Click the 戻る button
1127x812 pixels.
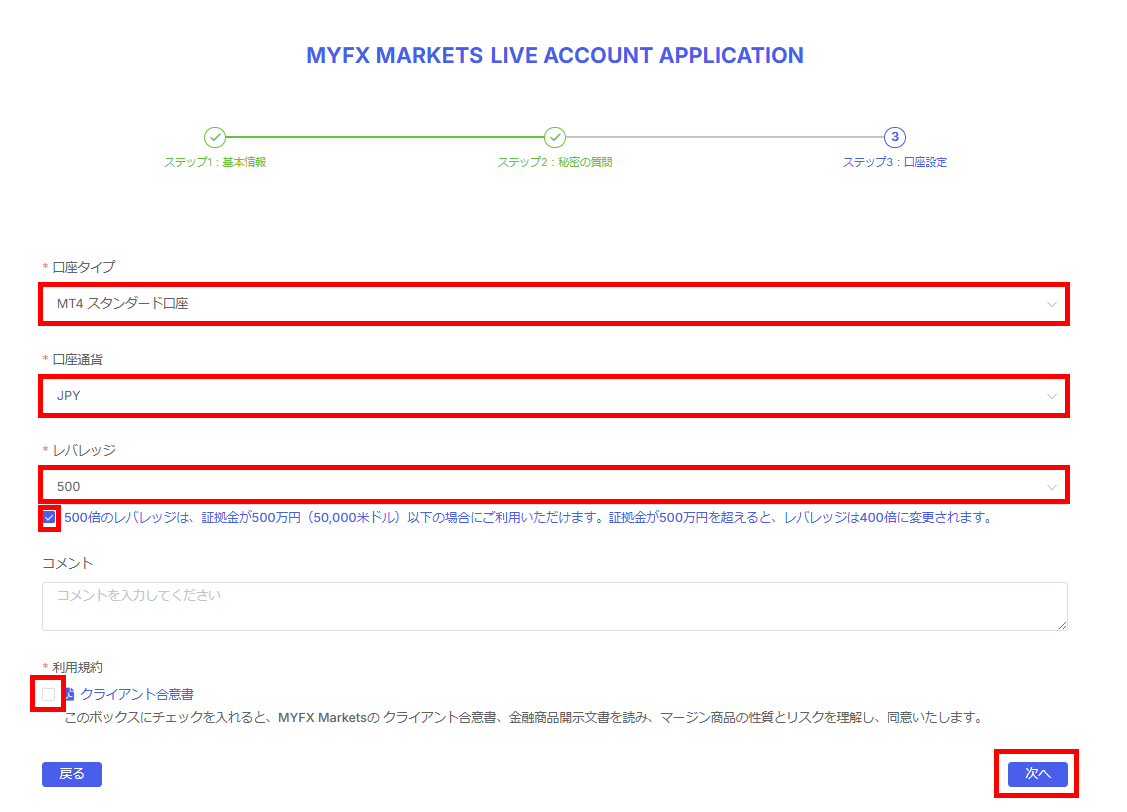coord(72,774)
